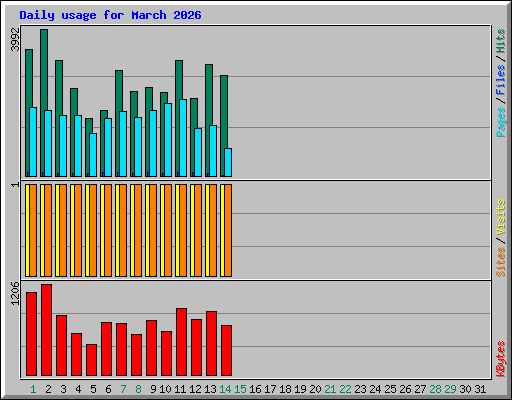Click day 12 on the date axis
The image size is (512, 400).
click(195, 389)
